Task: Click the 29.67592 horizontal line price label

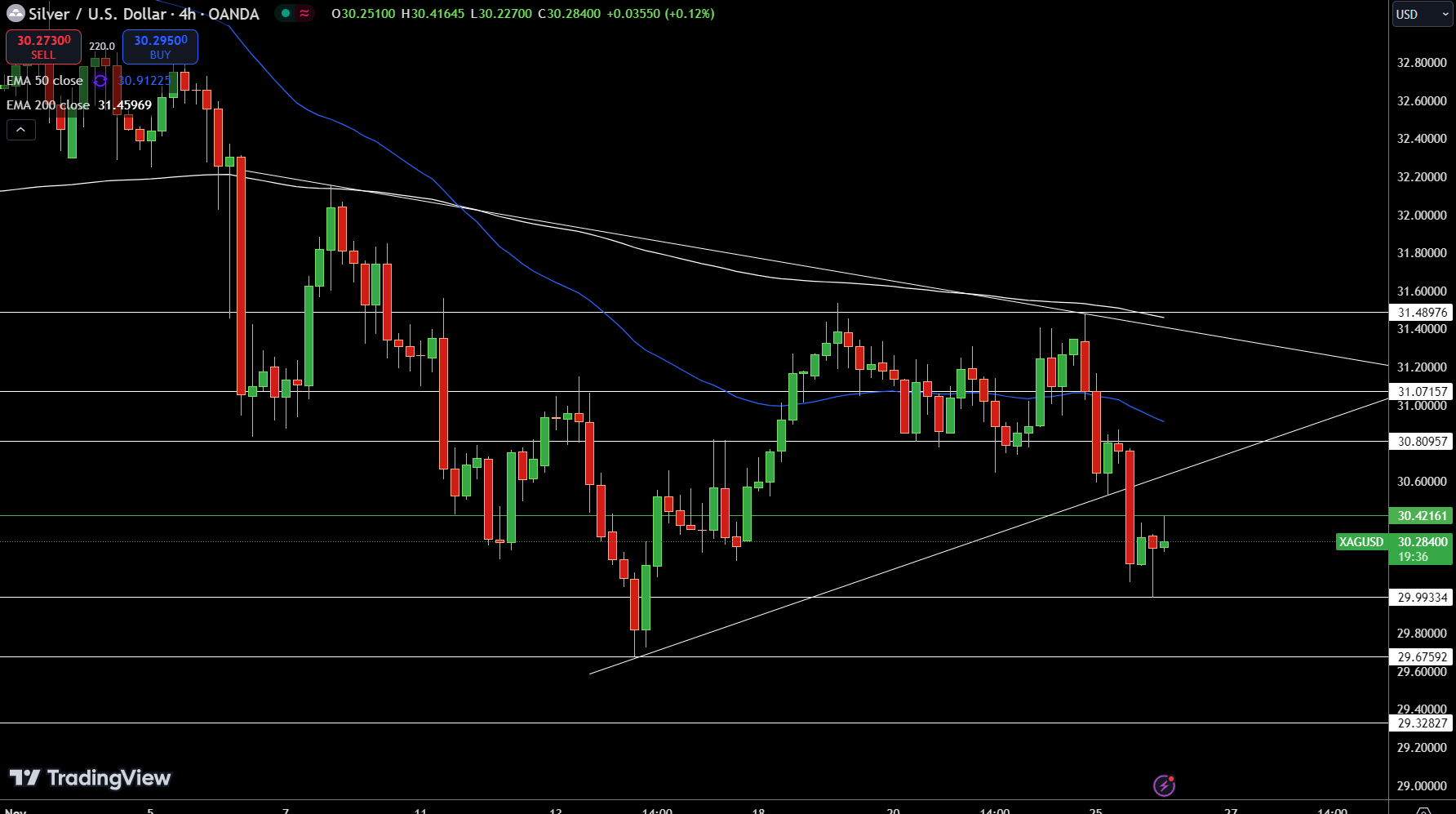Action: click(1422, 656)
